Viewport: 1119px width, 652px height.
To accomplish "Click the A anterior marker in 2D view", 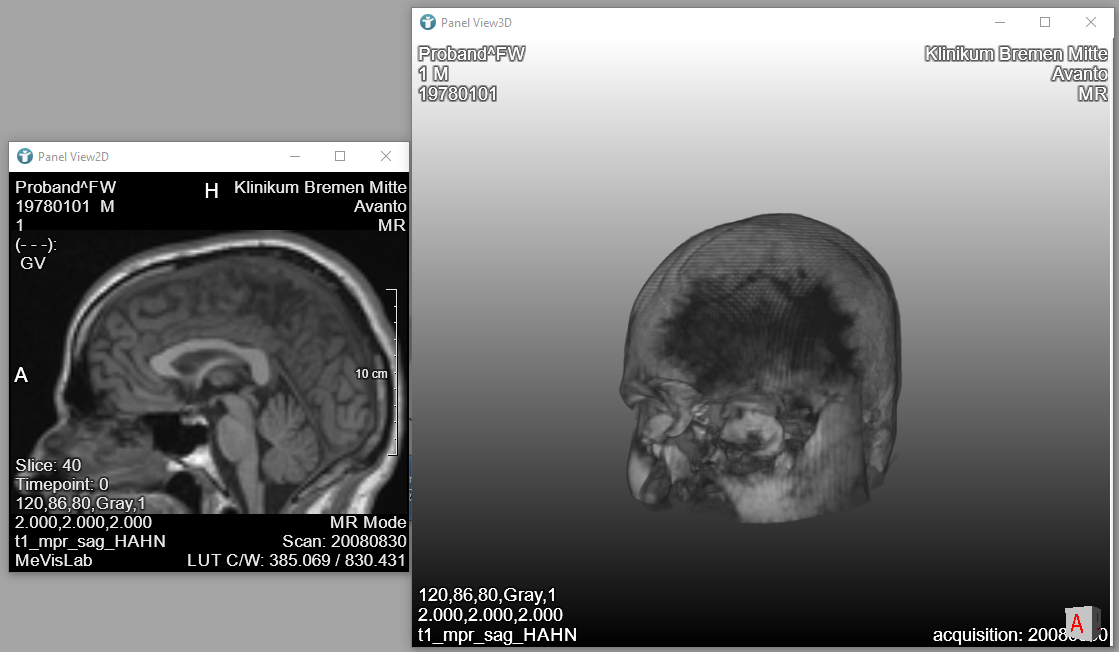I will (21, 375).
